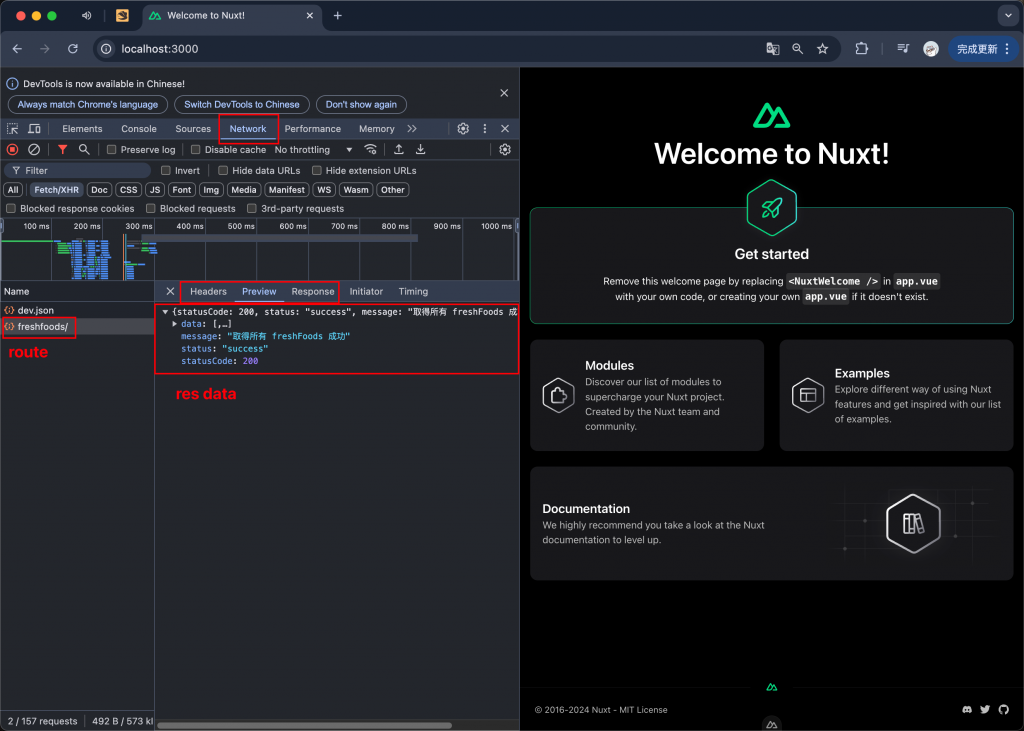Clear the network log
Image resolution: width=1024 pixels, height=731 pixels.
(x=34, y=150)
